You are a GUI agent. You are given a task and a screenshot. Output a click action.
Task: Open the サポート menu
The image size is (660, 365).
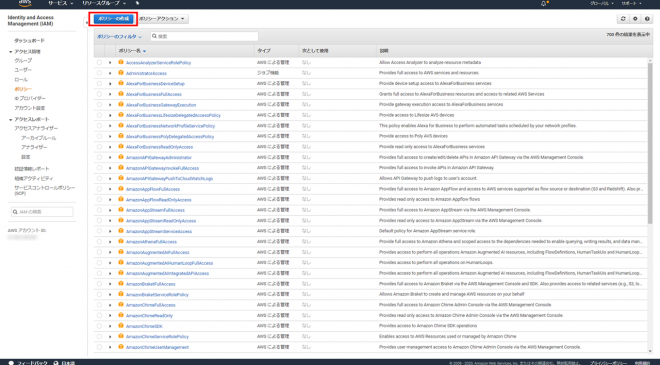631,3
